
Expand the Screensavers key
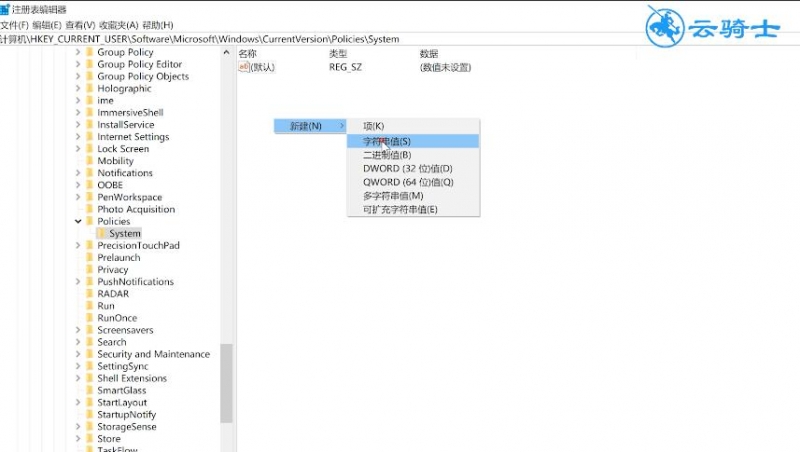click(78, 330)
